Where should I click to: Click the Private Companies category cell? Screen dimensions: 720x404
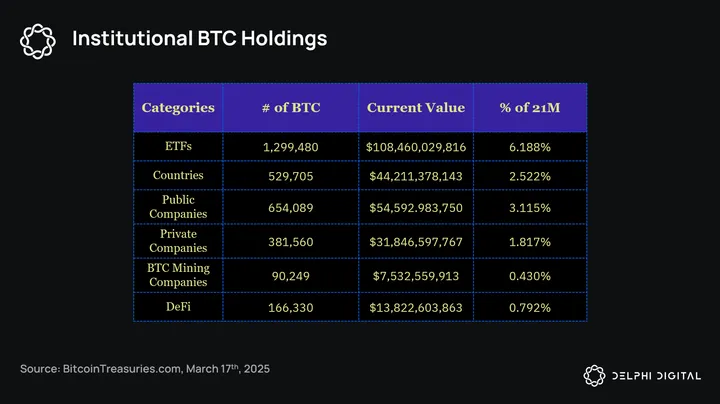click(x=178, y=240)
